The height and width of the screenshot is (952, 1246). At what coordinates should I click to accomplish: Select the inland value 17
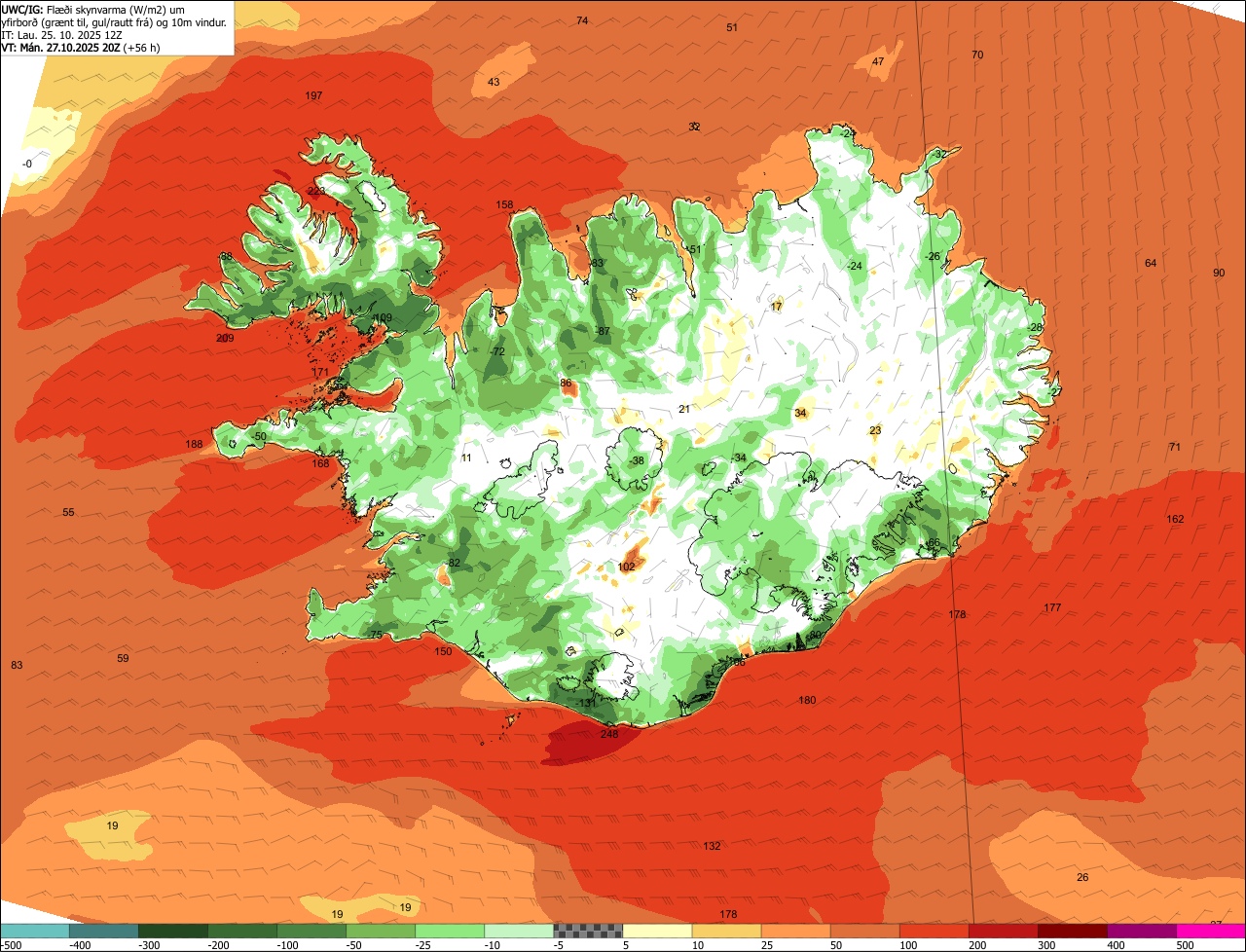tap(776, 307)
